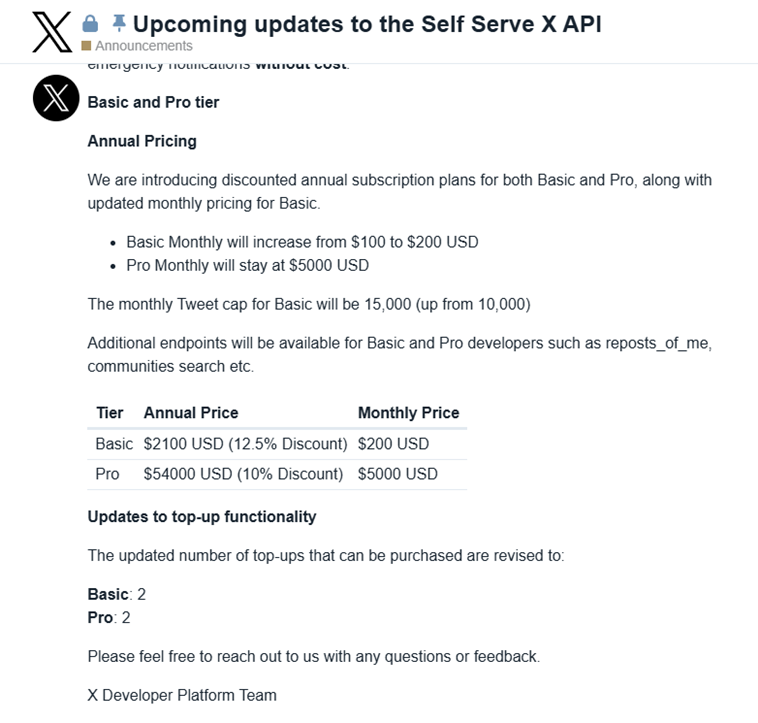
Task: Select the 'Annual Pricing' subheading
Action: click(142, 141)
